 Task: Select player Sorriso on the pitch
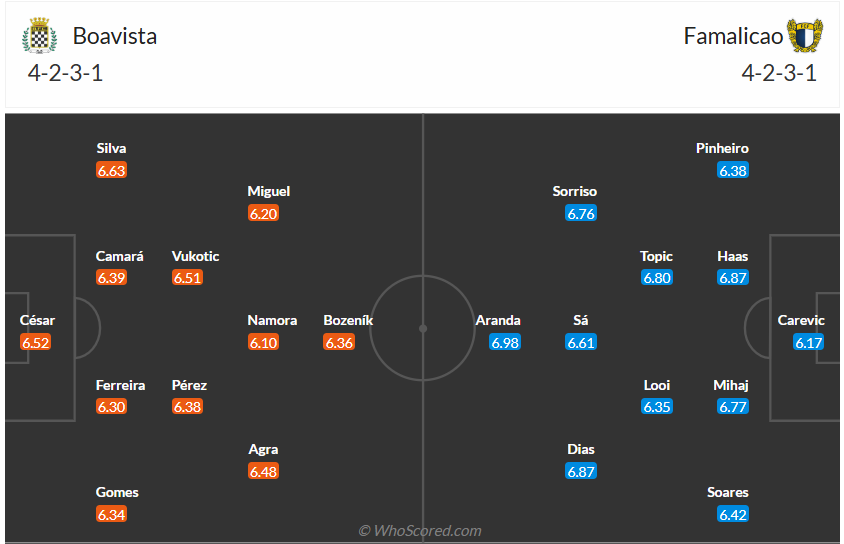point(575,191)
